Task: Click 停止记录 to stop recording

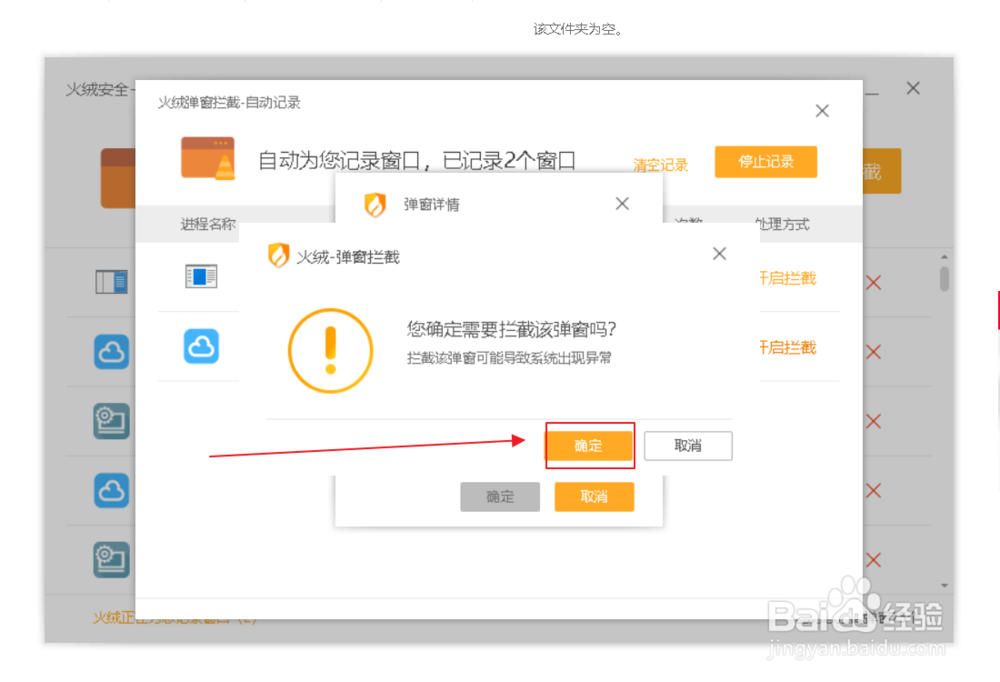Action: pyautogui.click(x=765, y=161)
